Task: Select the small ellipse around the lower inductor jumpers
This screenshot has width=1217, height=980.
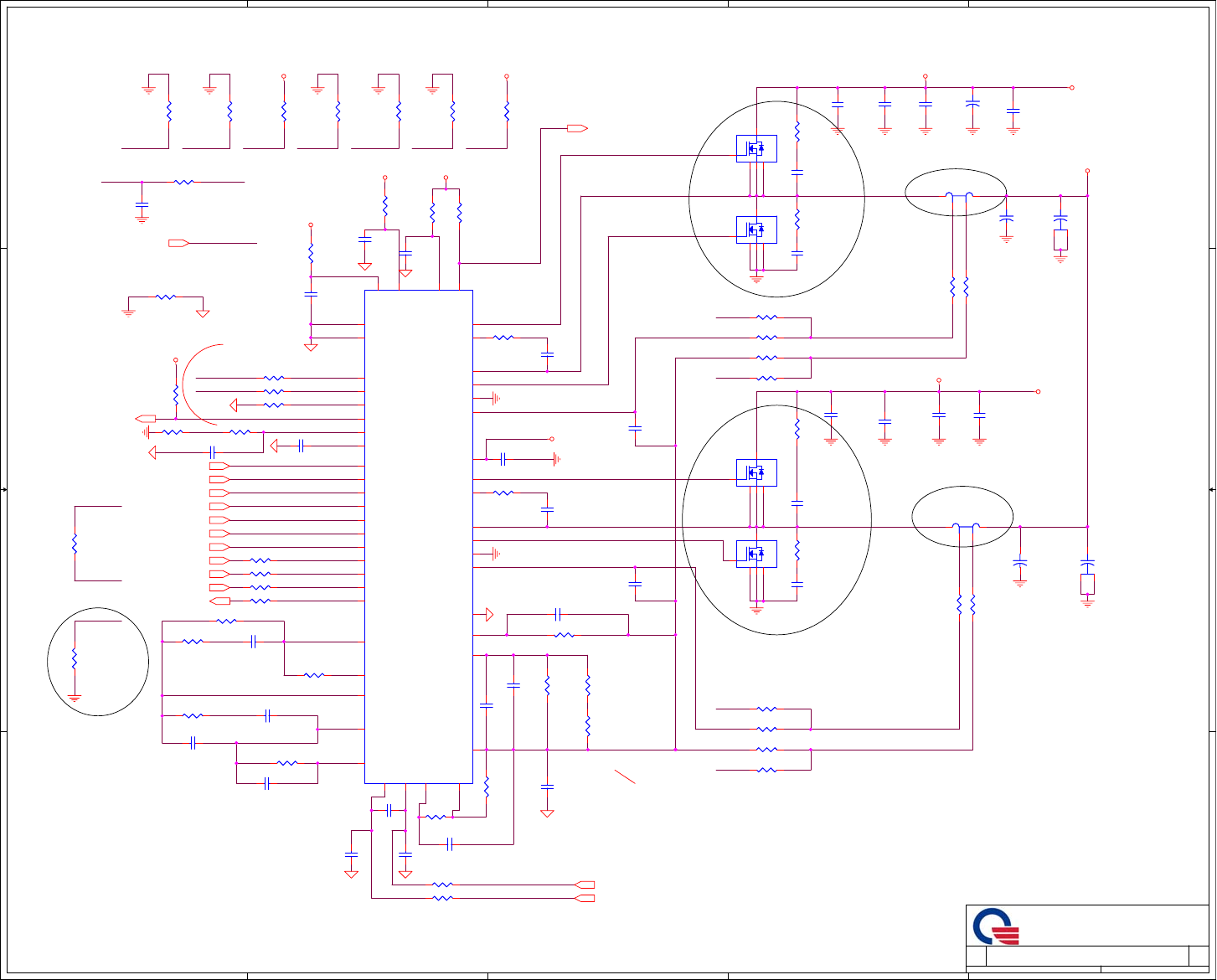Action: (962, 516)
